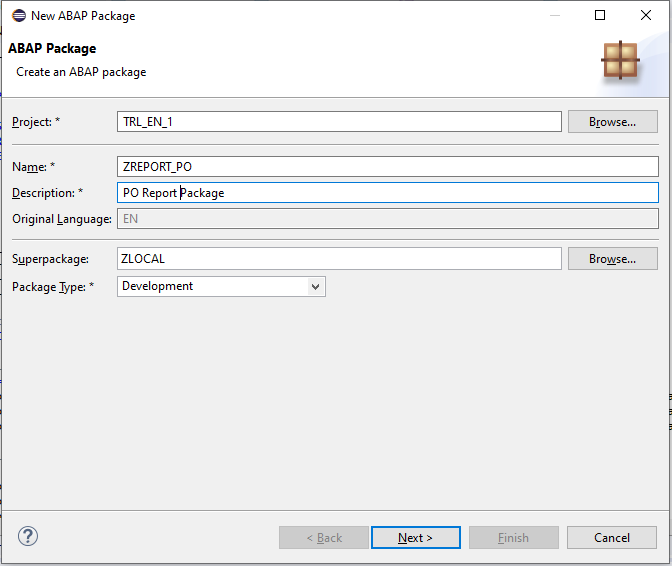
Task: Browse for a project
Action: tap(612, 122)
